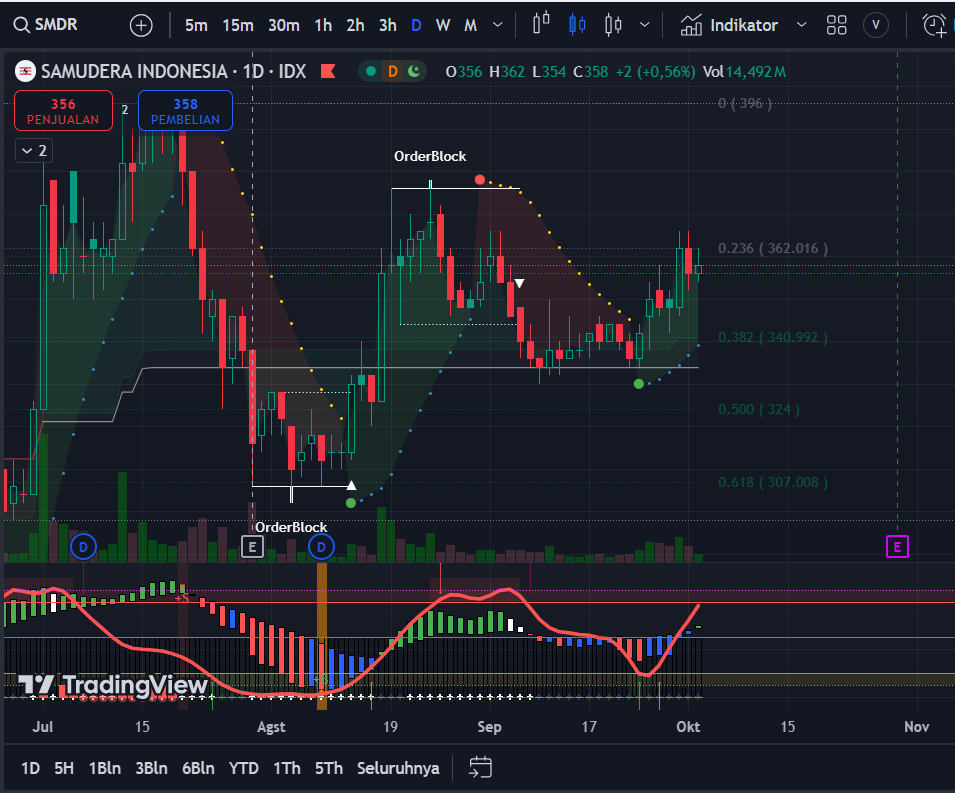Screen dimensions: 955x793
Task: Click the magenta upcoming earnings E marker
Action: [897, 547]
